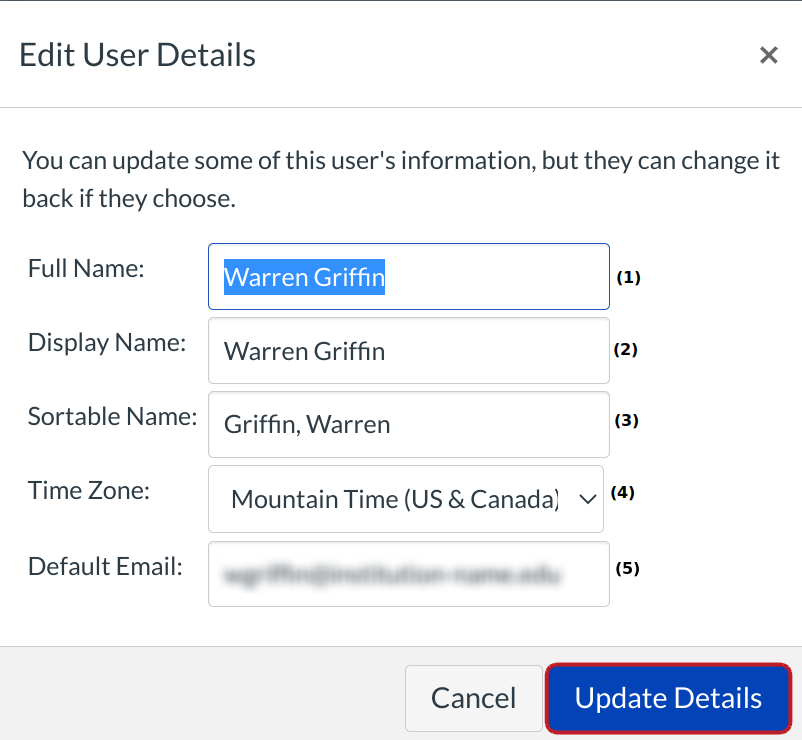Click annotation marker (4) beside Time Zone
This screenshot has width=802, height=740.
tap(623, 493)
